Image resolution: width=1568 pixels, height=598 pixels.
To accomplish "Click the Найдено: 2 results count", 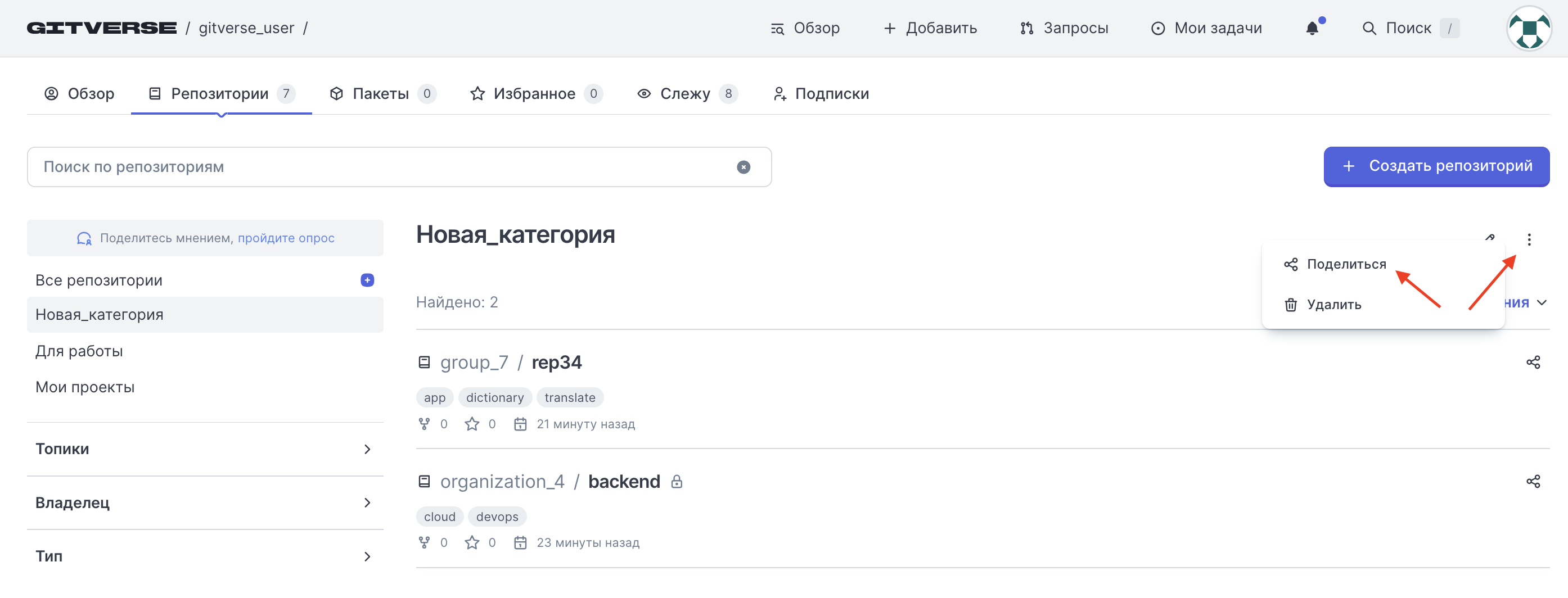I will (457, 302).
